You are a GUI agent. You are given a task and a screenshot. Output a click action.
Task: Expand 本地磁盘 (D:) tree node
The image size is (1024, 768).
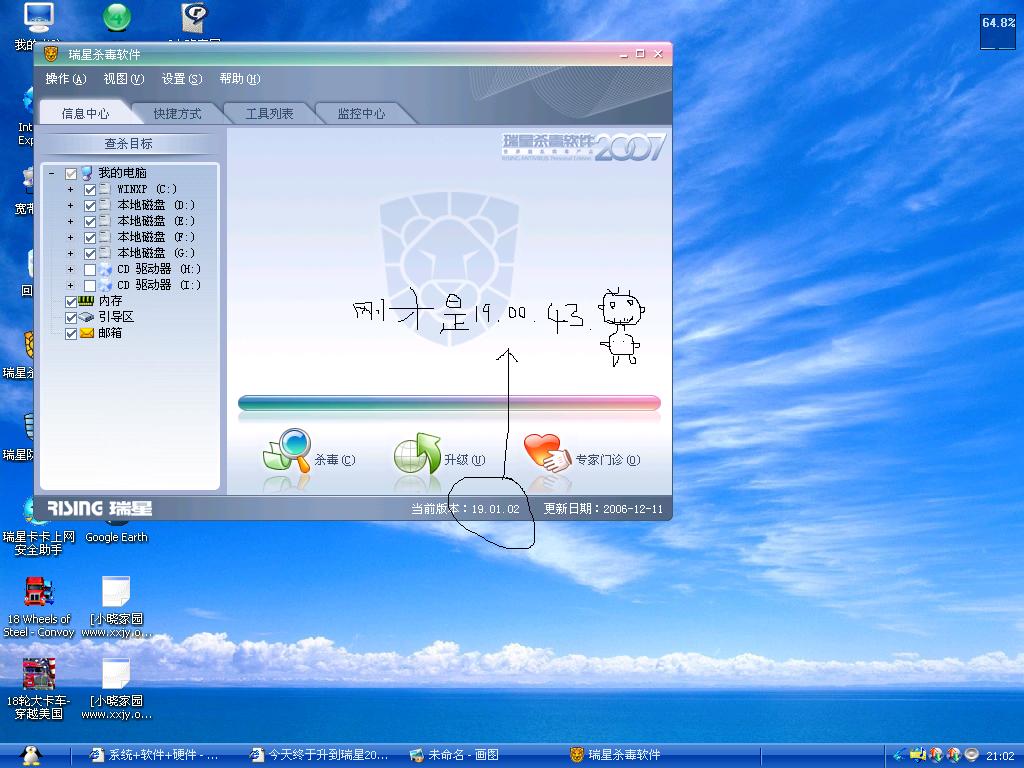tap(71, 205)
